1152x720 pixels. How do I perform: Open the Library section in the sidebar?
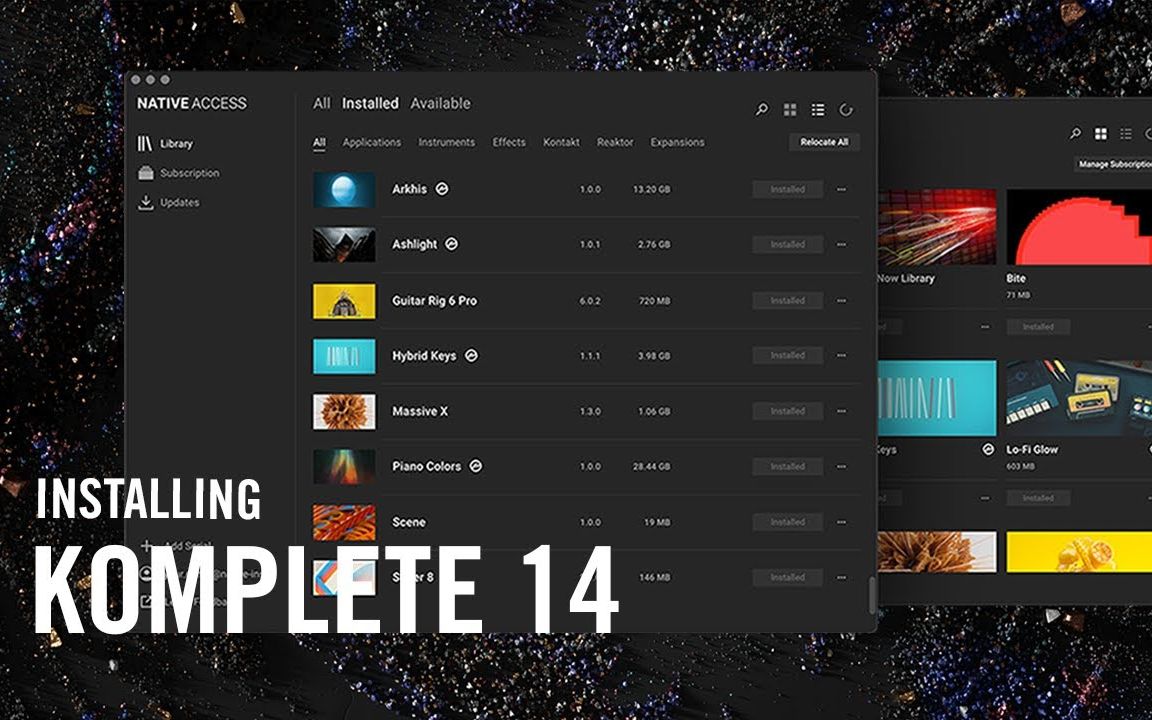[x=175, y=143]
